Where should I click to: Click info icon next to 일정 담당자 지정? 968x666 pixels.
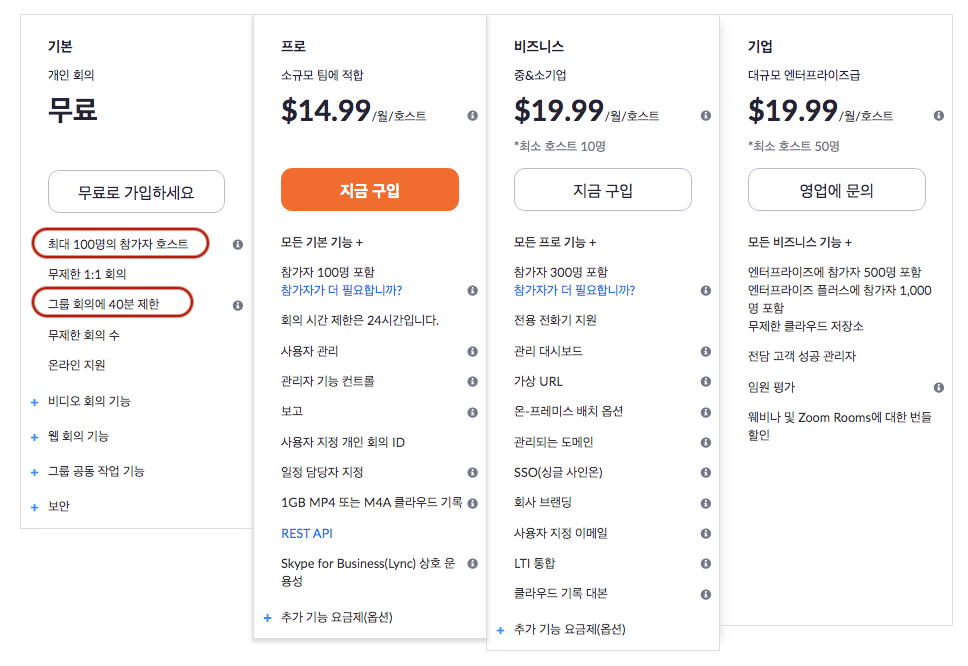(x=472, y=472)
